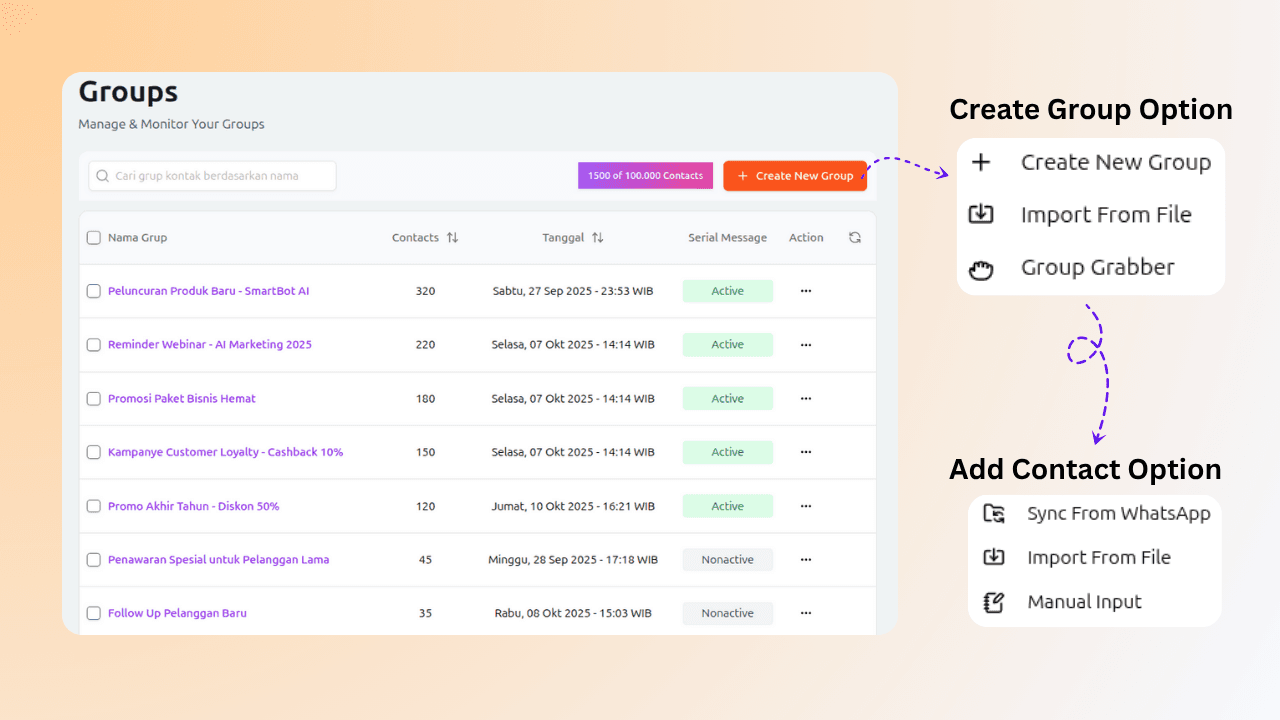Viewport: 1280px width, 720px height.
Task: Open the Promosi Paket Bisnis Hemat group link
Action: point(182,399)
